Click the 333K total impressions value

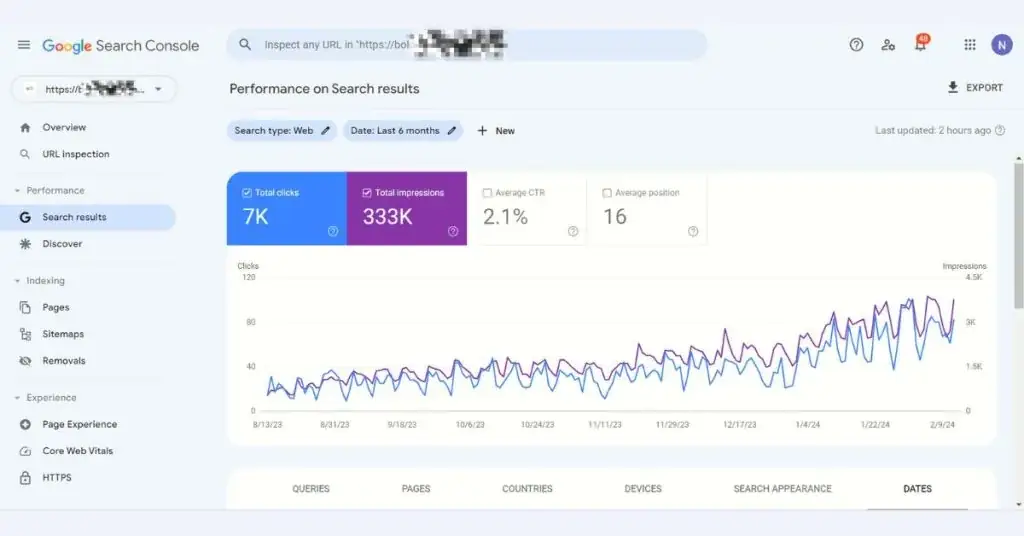(x=387, y=216)
